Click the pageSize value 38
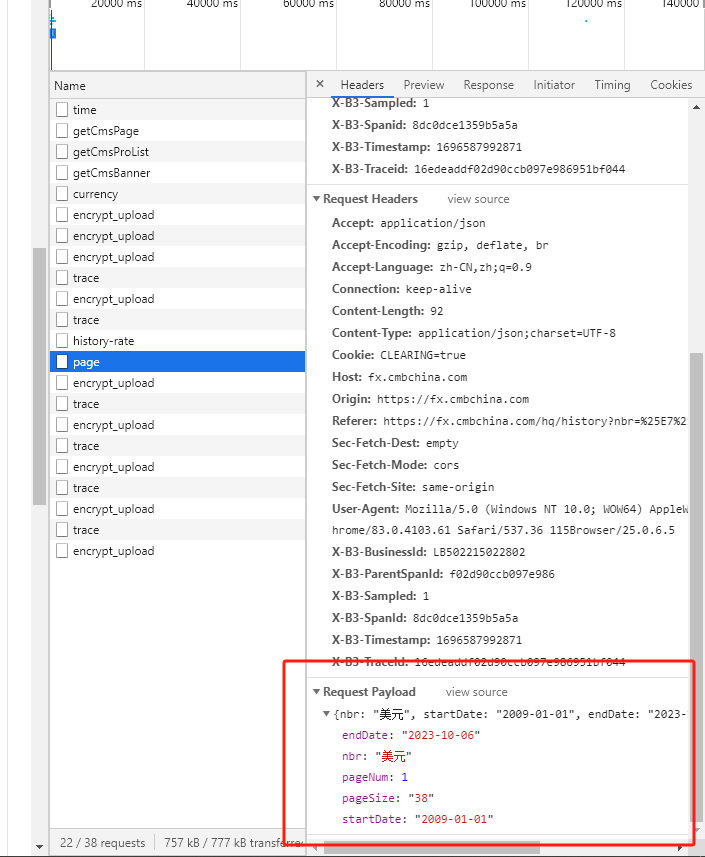Viewport: 705px width, 857px height. tap(421, 798)
